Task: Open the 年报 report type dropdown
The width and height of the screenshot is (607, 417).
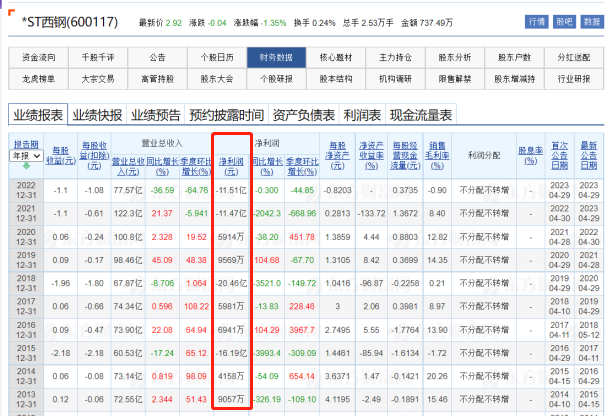Action: (x=26, y=156)
